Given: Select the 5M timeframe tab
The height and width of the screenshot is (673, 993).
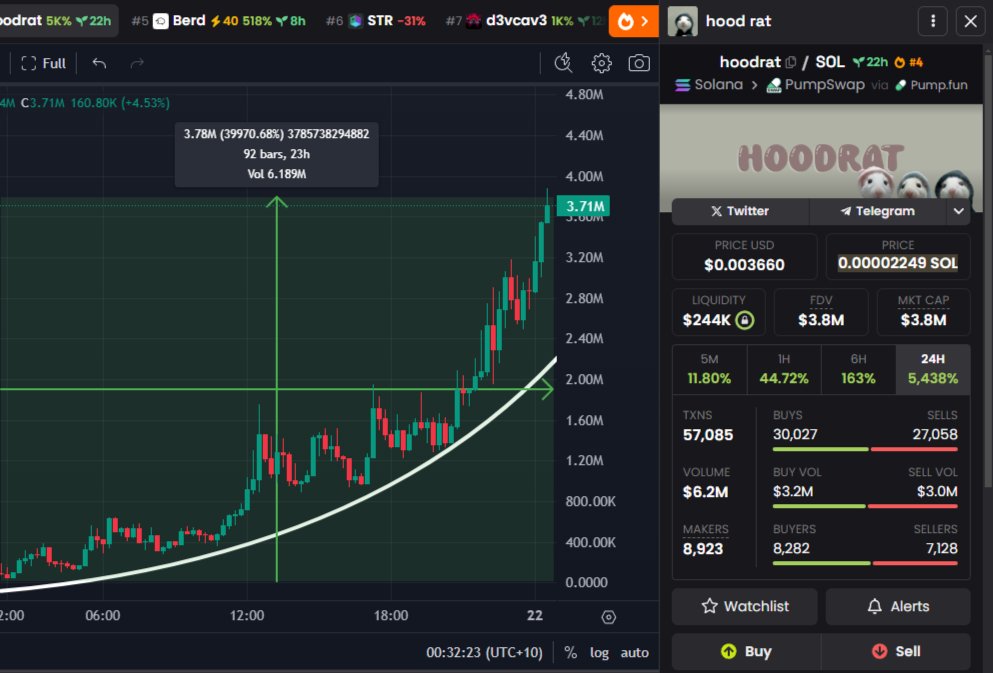Looking at the screenshot, I should coord(709,370).
